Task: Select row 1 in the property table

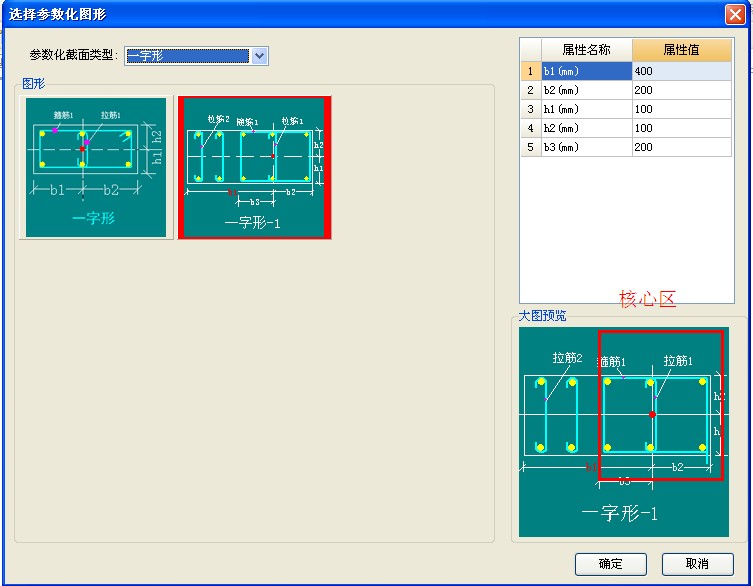Action: tap(530, 71)
